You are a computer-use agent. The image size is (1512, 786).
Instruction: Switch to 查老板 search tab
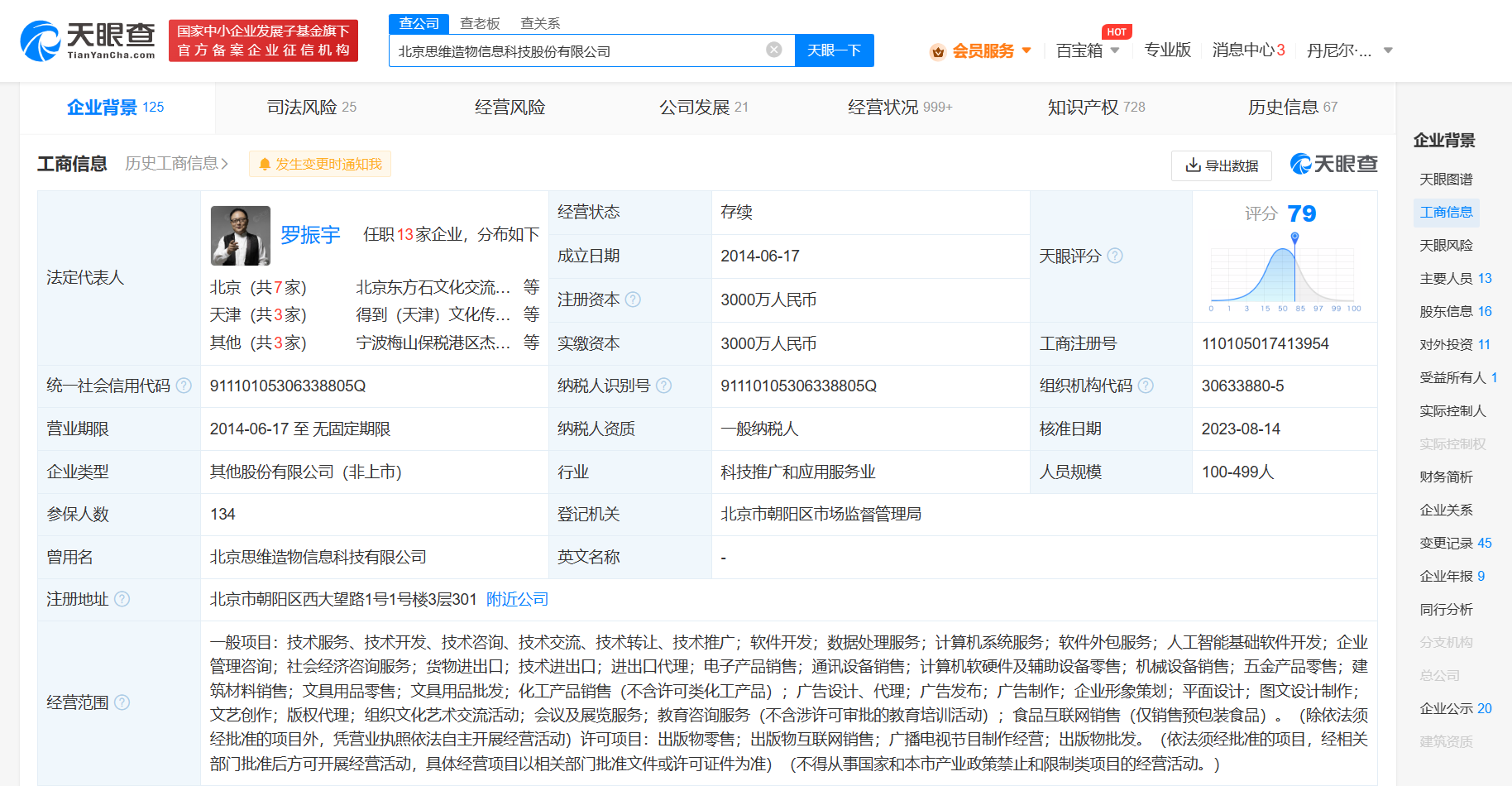(481, 23)
